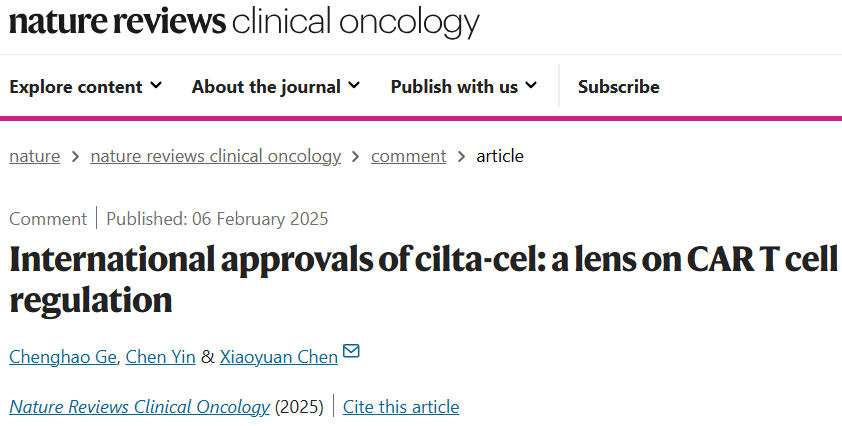842x426 pixels.
Task: Open author Chenghao Ge's profile
Action: (x=64, y=357)
